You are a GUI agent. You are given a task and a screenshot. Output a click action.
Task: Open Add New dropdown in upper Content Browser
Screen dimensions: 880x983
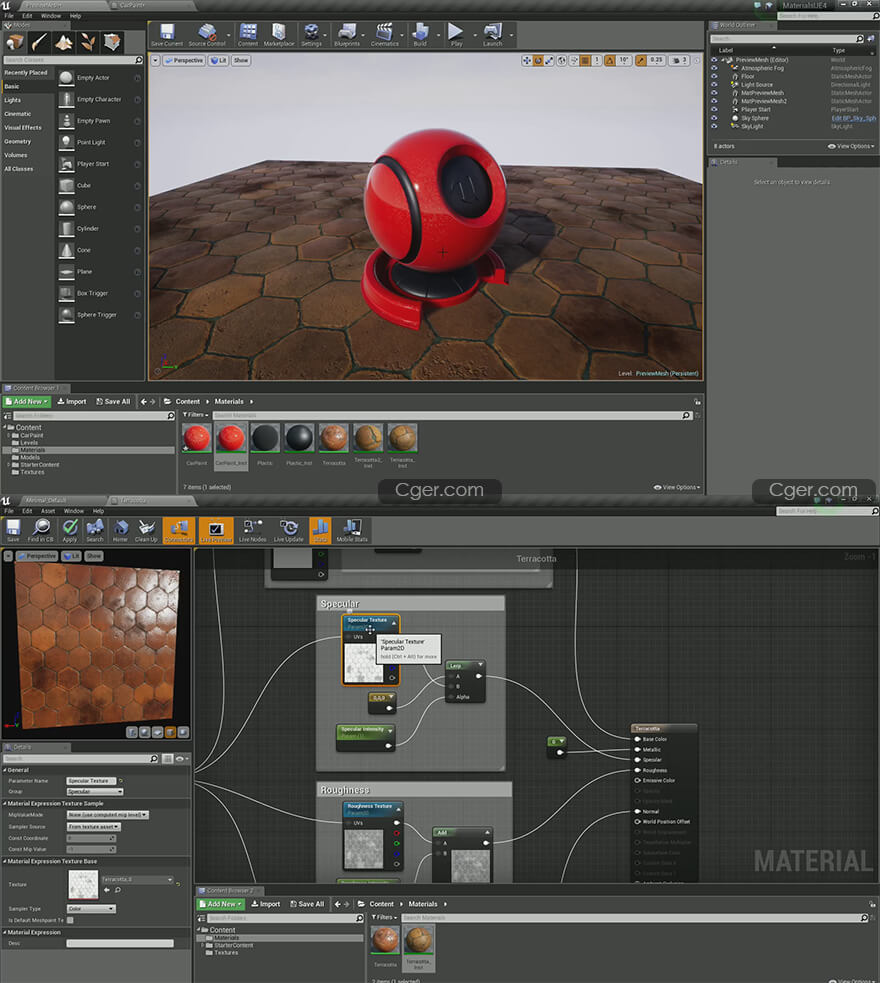[27, 401]
